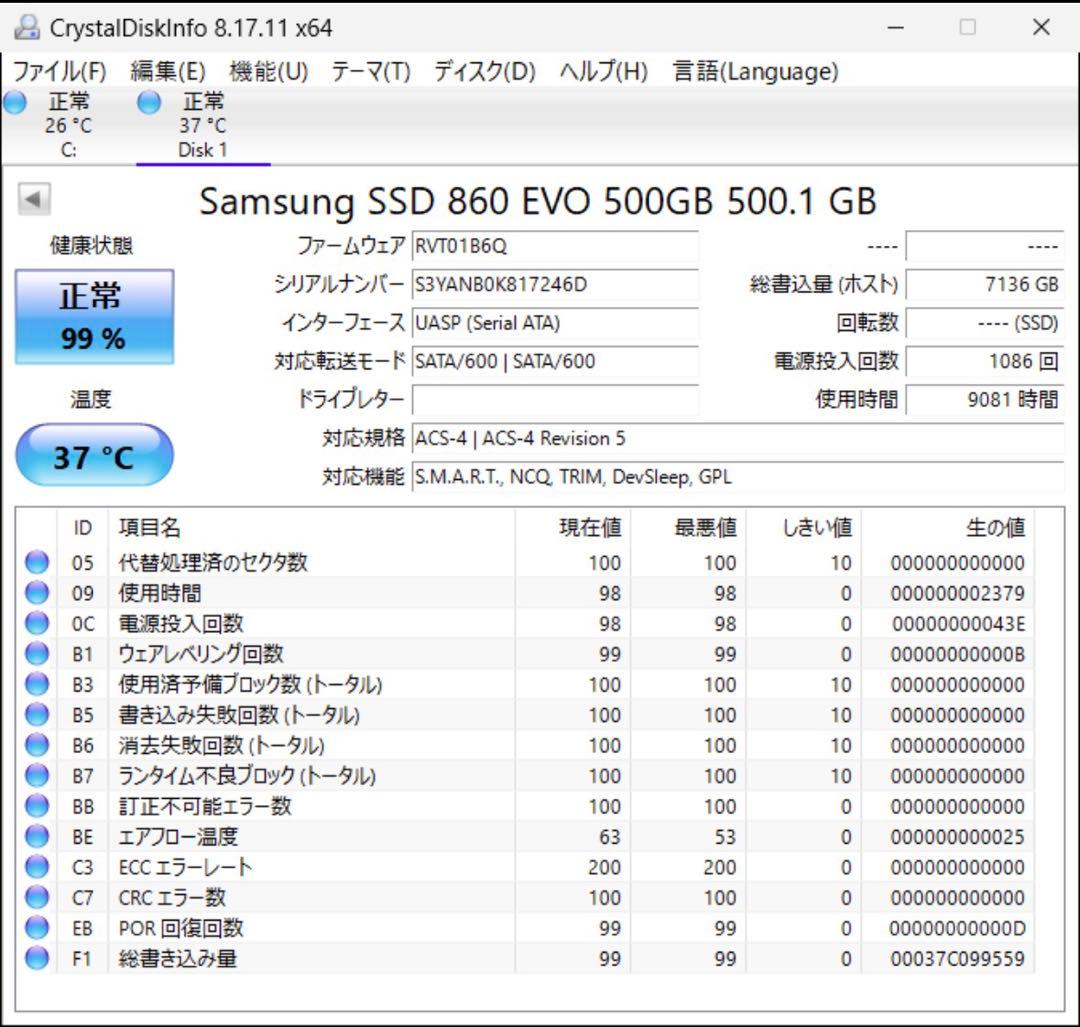Click raw value 000000002379
Viewport: 1080px width, 1027px height.
[x=957, y=593]
